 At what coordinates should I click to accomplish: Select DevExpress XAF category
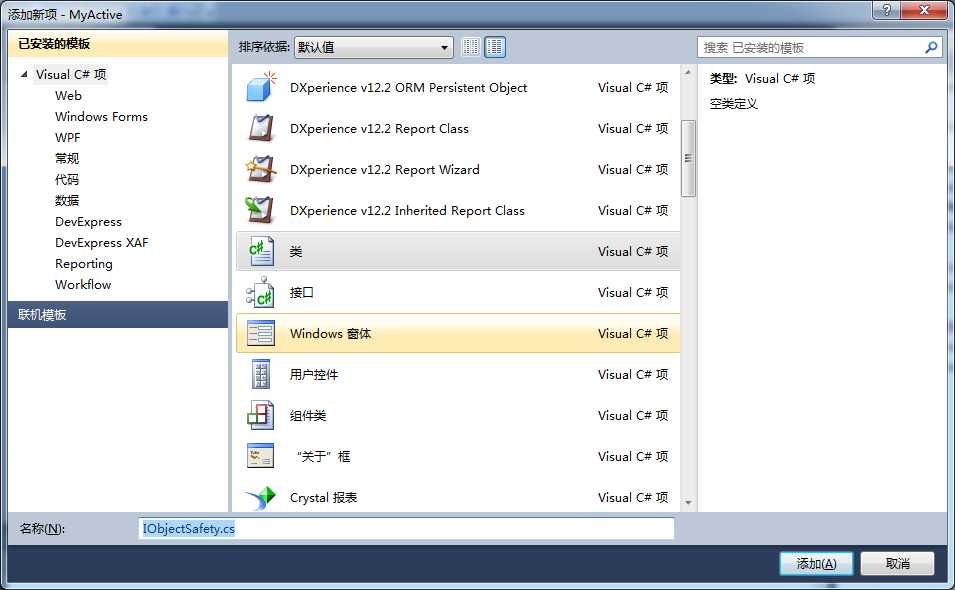(x=102, y=242)
